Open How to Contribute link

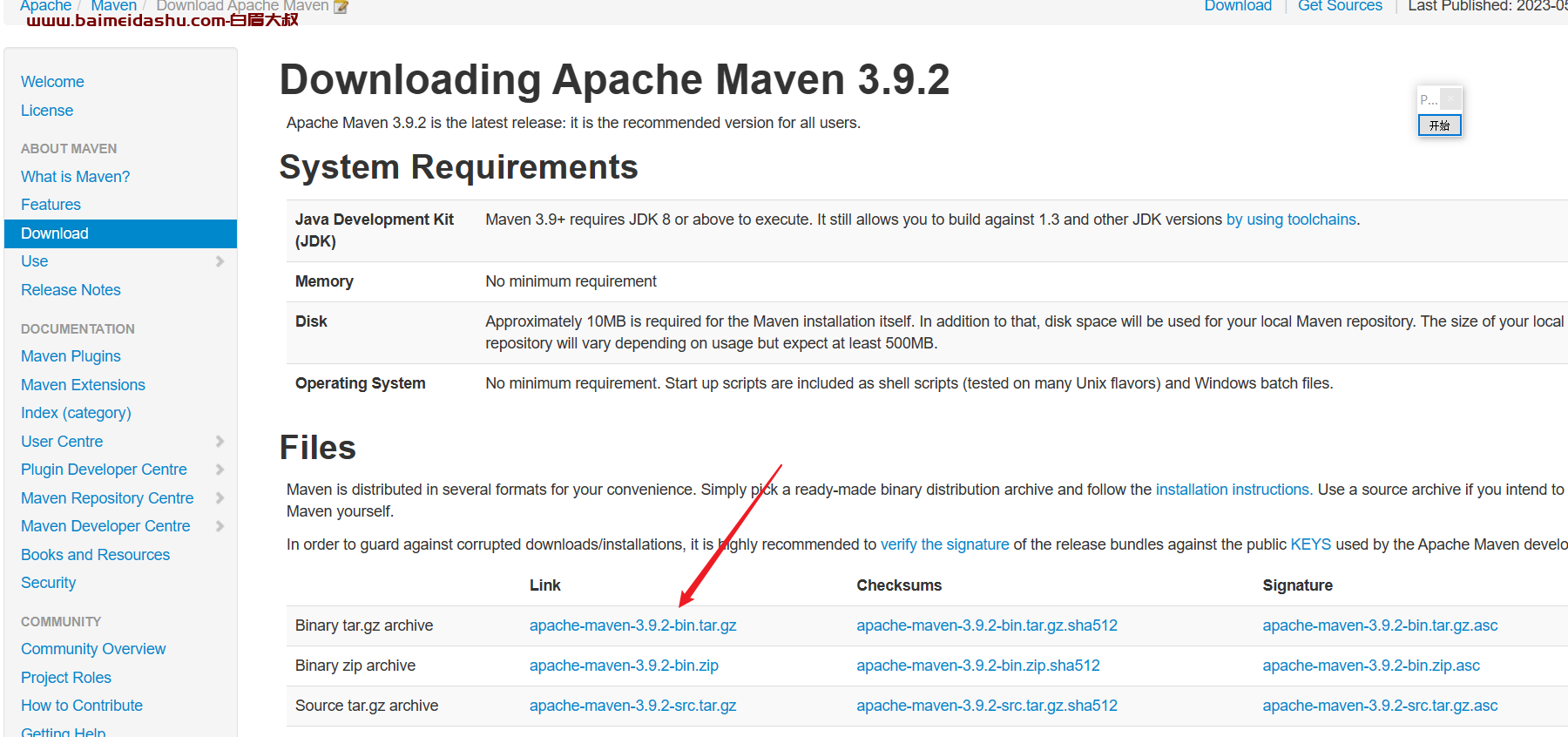[x=82, y=706]
